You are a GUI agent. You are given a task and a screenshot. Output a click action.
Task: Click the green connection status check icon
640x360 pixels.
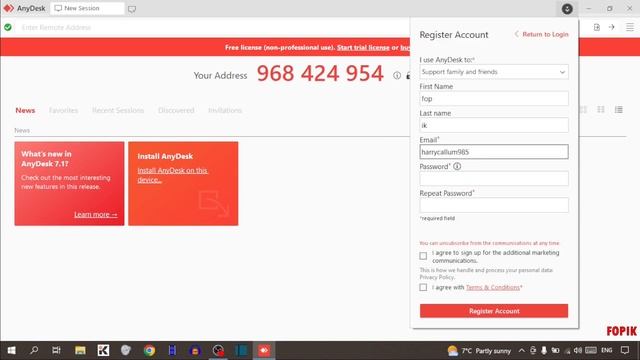tap(8, 27)
